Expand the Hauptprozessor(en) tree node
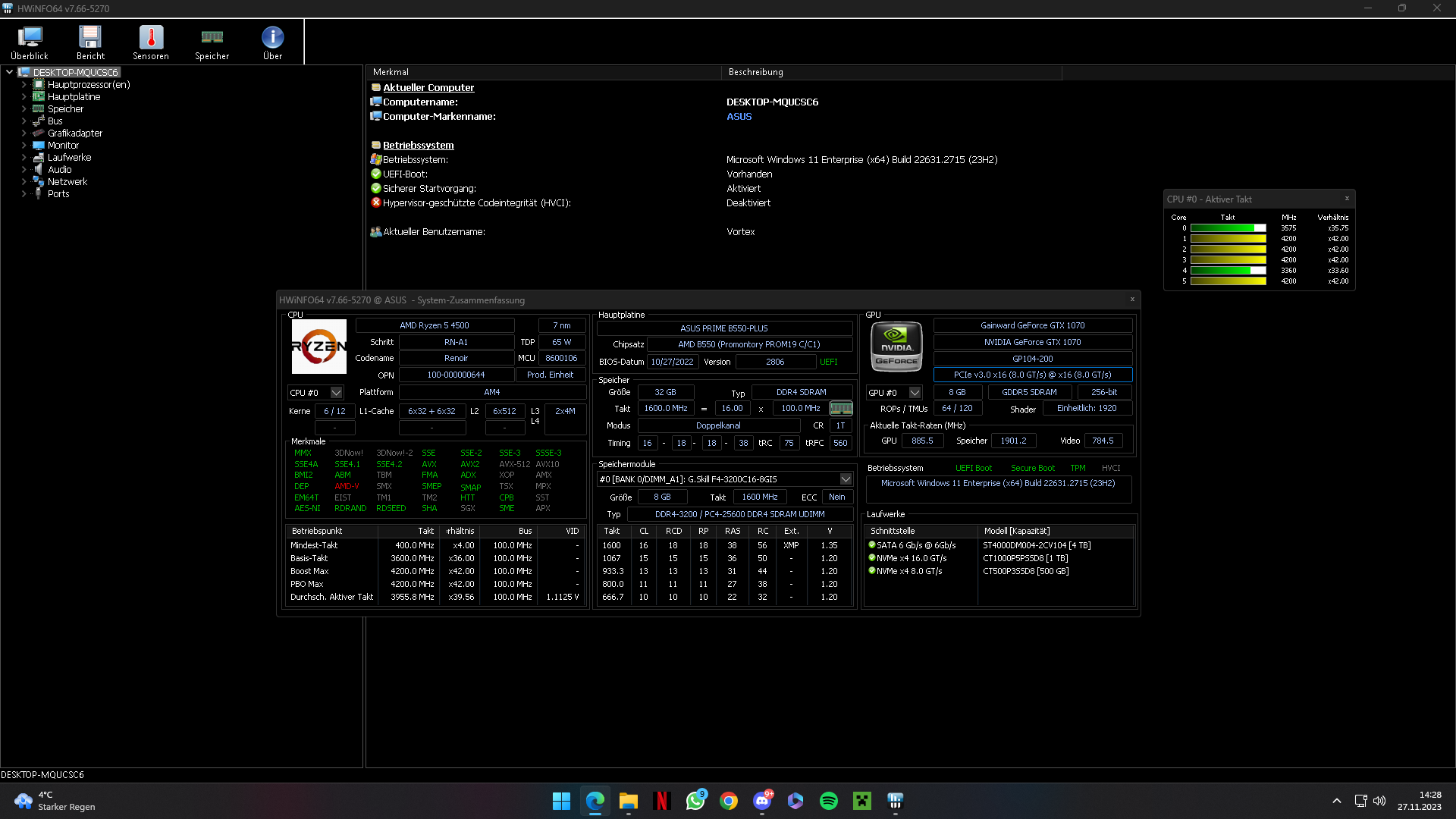 (x=24, y=85)
